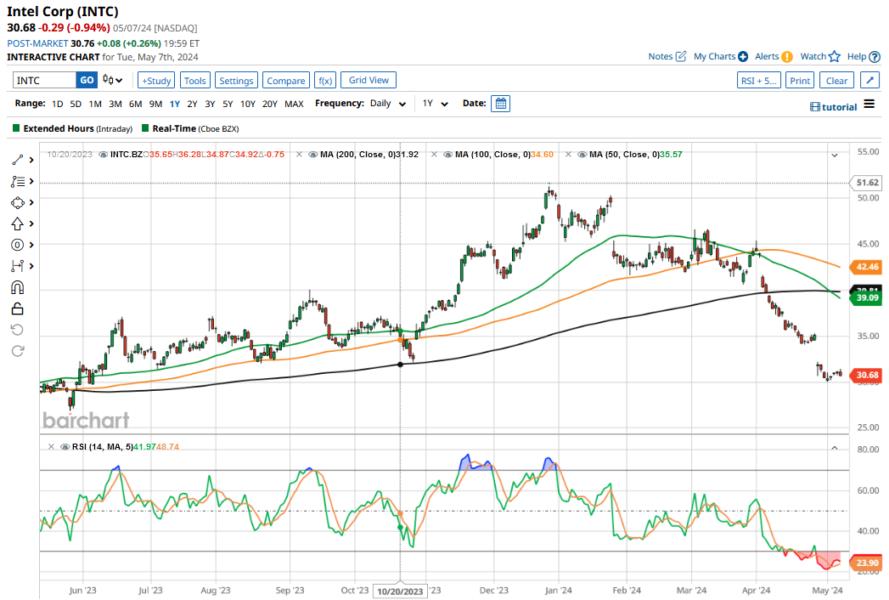Click the +Study button
This screenshot has width=889, height=600.
pyautogui.click(x=156, y=80)
